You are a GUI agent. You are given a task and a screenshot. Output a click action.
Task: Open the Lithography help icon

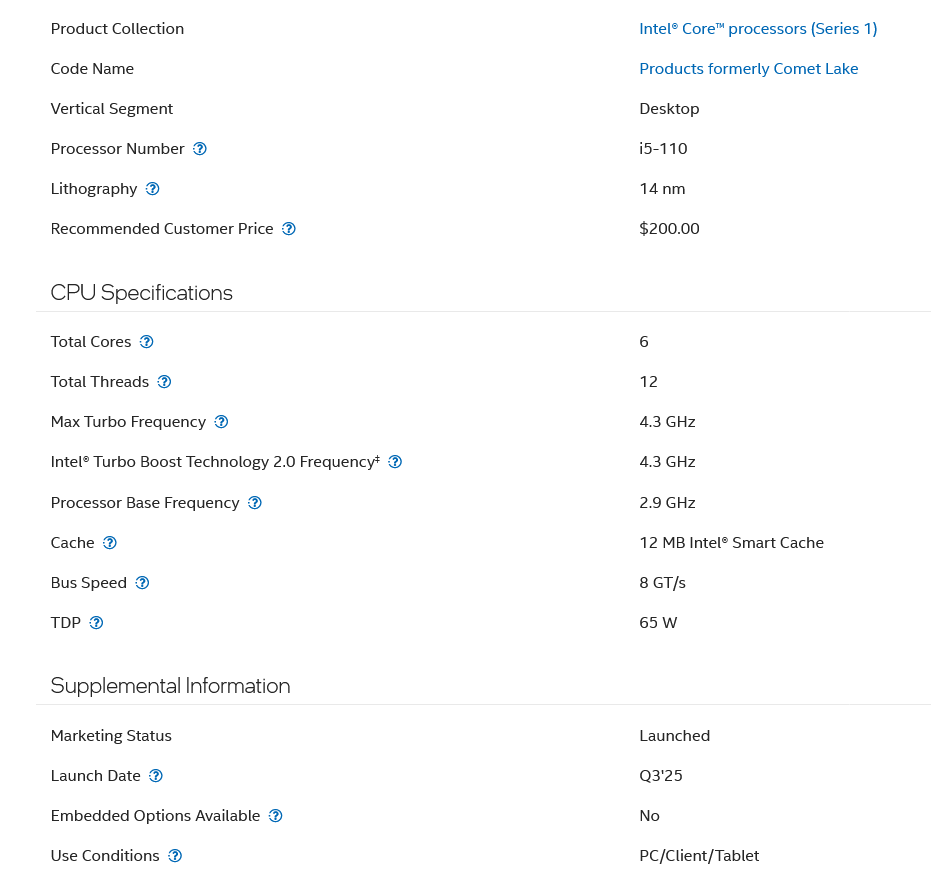152,188
